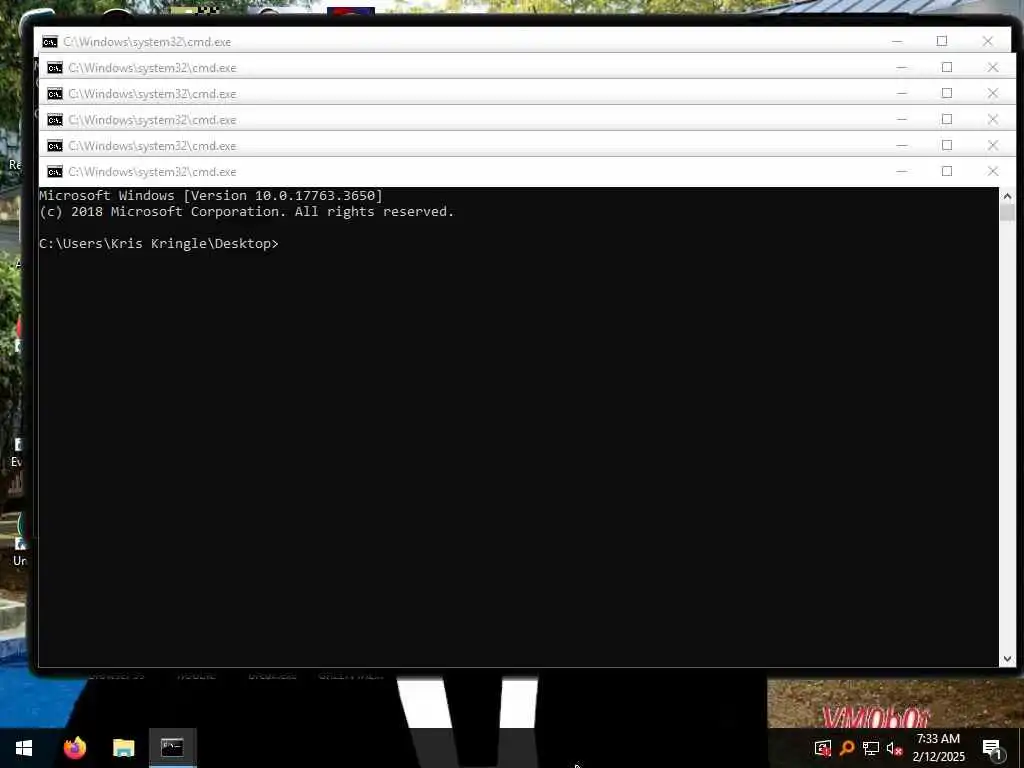Open File Explorer from the taskbar
Image resolution: width=1024 pixels, height=768 pixels.
pyautogui.click(x=123, y=748)
